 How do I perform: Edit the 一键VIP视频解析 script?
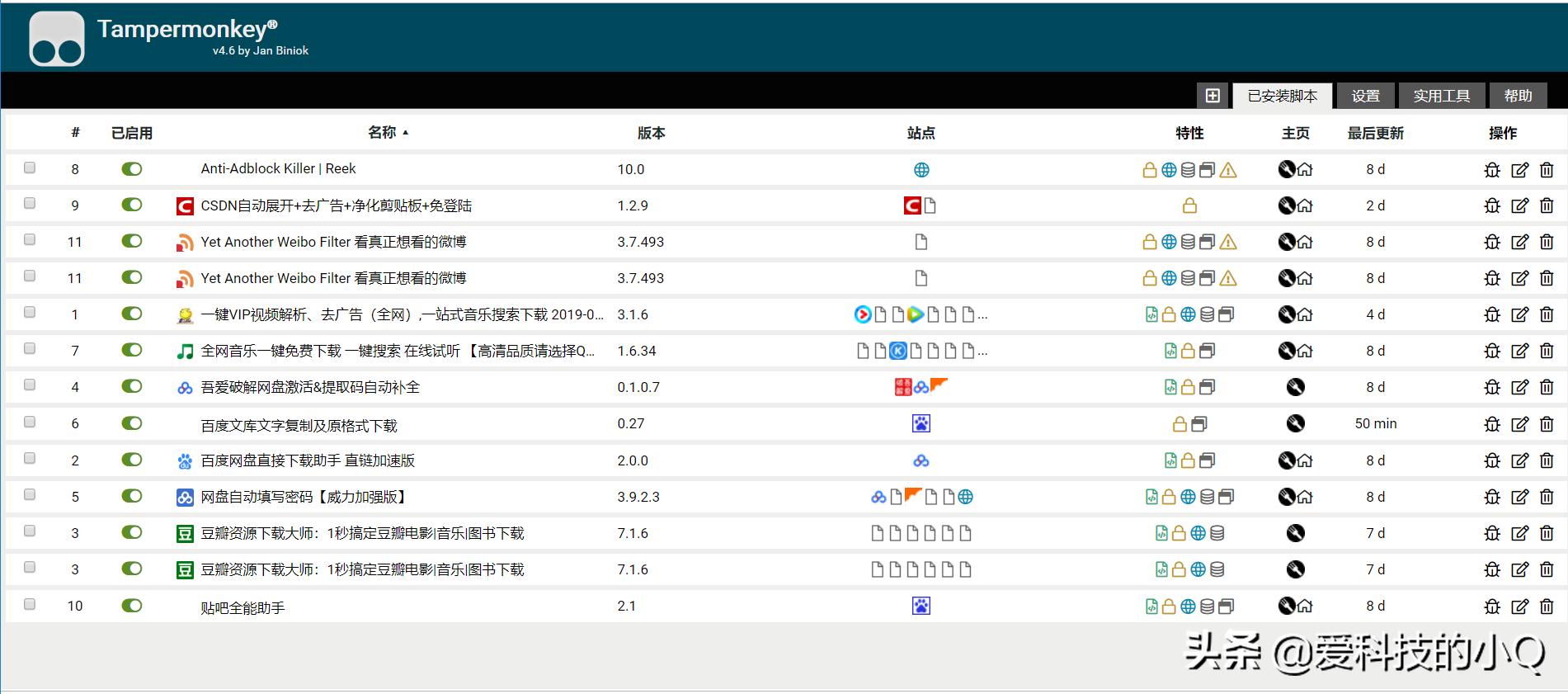(1519, 314)
